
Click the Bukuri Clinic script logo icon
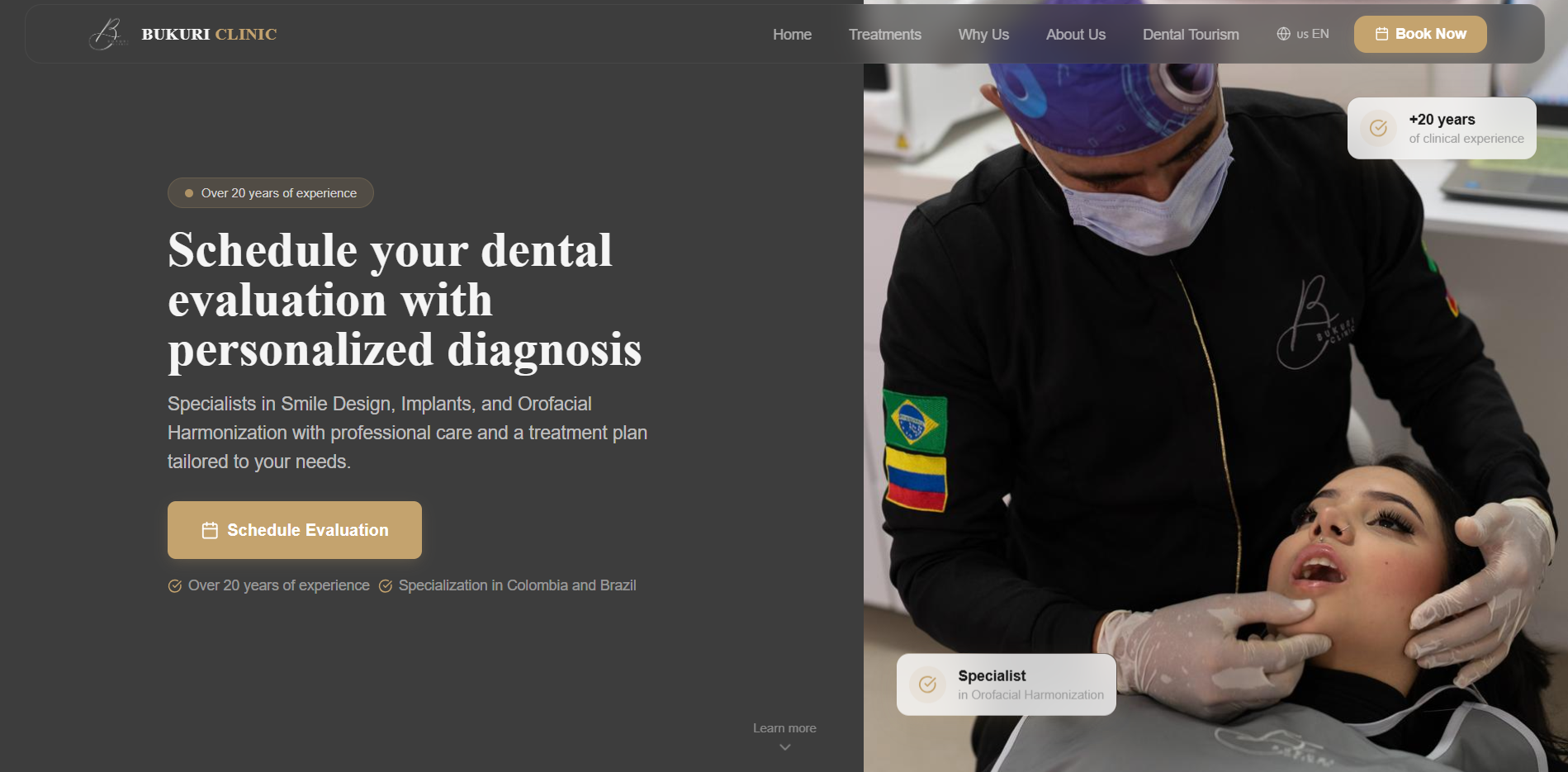tap(108, 34)
